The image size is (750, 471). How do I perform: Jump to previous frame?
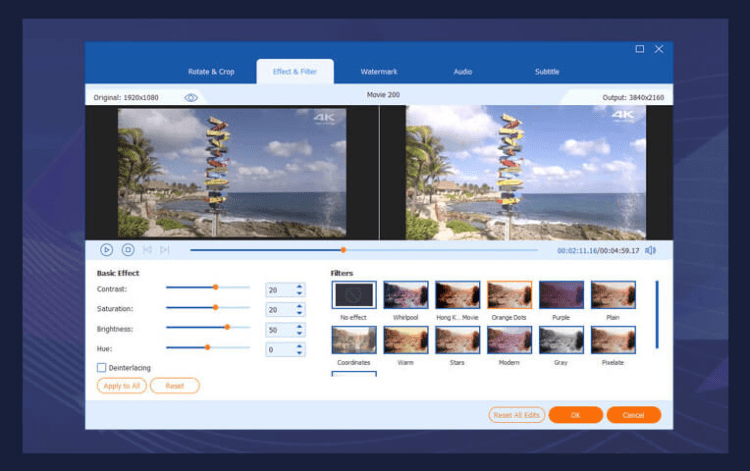pyautogui.click(x=147, y=250)
